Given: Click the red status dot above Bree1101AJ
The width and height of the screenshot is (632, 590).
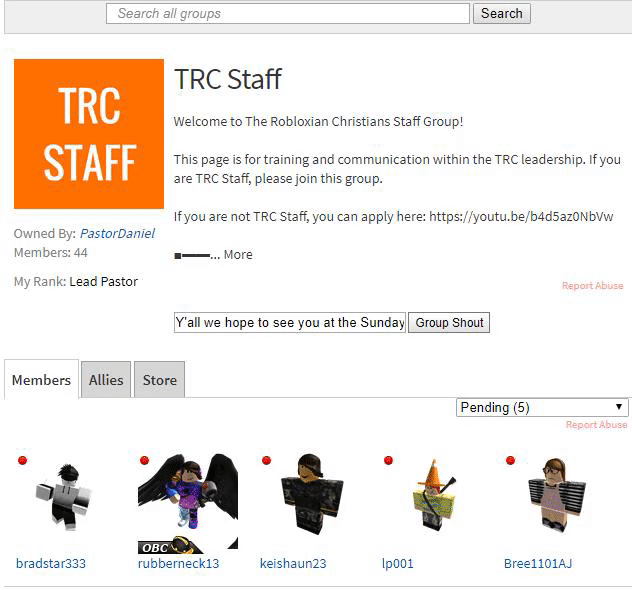Looking at the screenshot, I should pos(510,460).
